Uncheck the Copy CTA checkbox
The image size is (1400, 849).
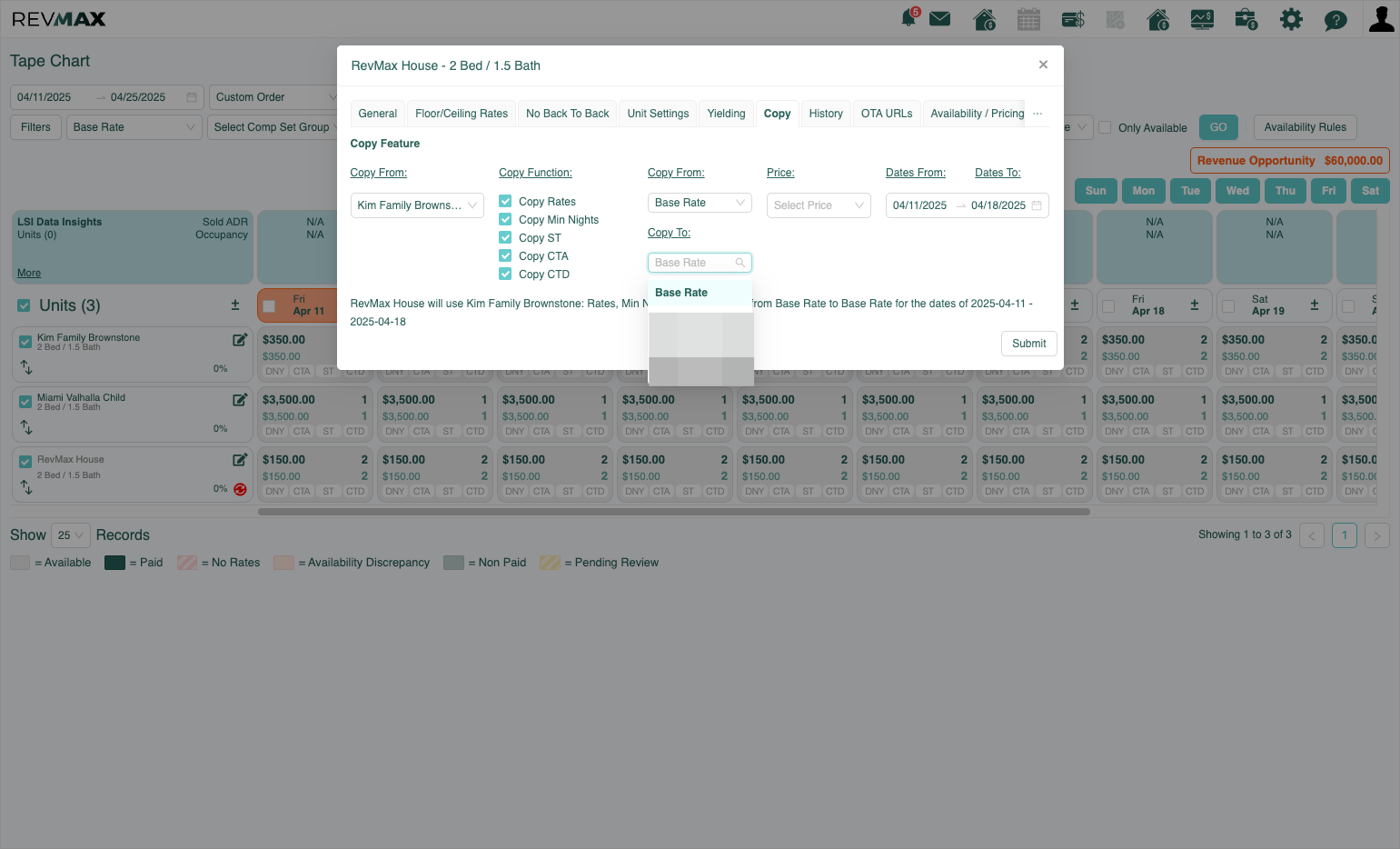click(505, 255)
